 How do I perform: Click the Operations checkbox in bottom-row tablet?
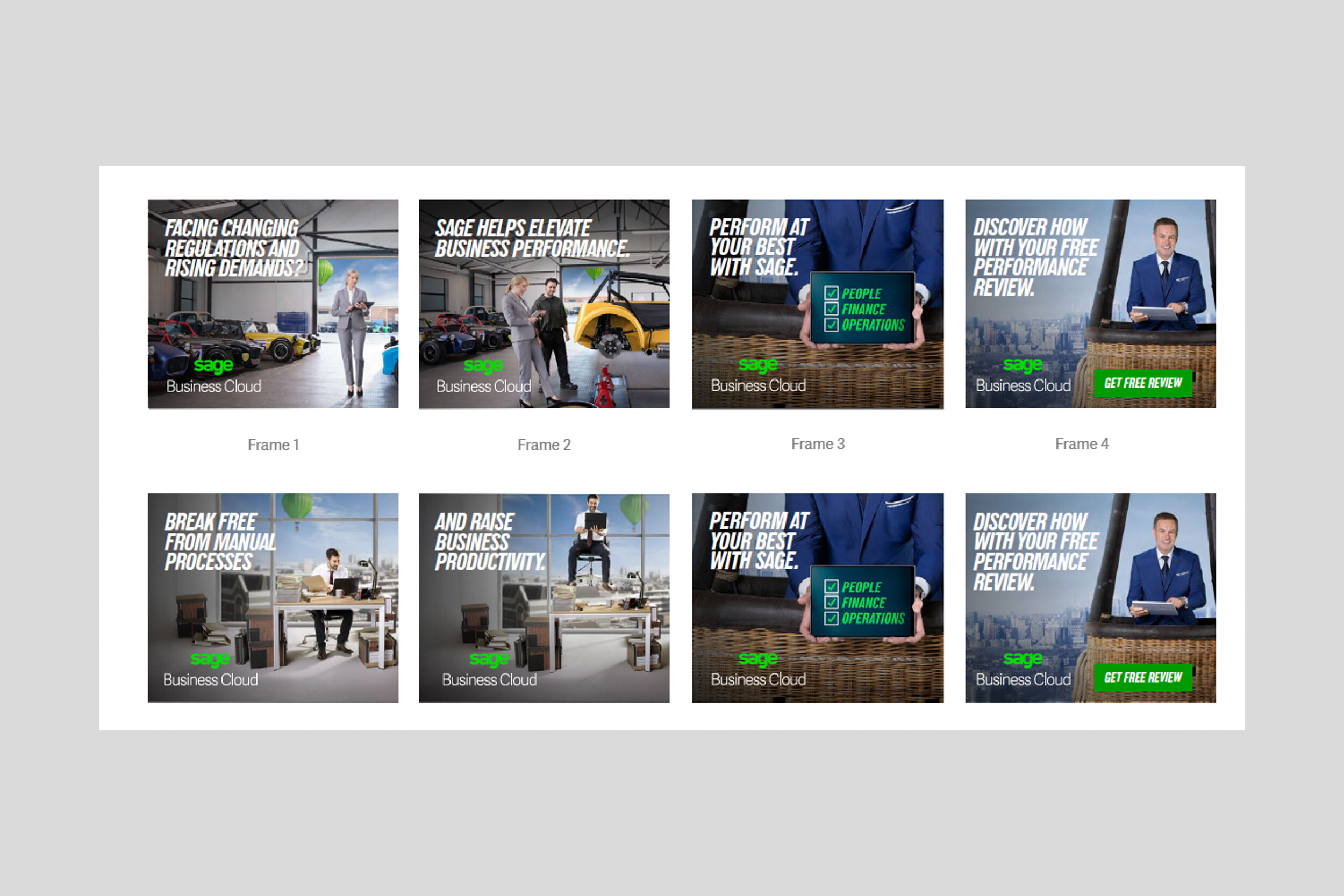click(832, 618)
